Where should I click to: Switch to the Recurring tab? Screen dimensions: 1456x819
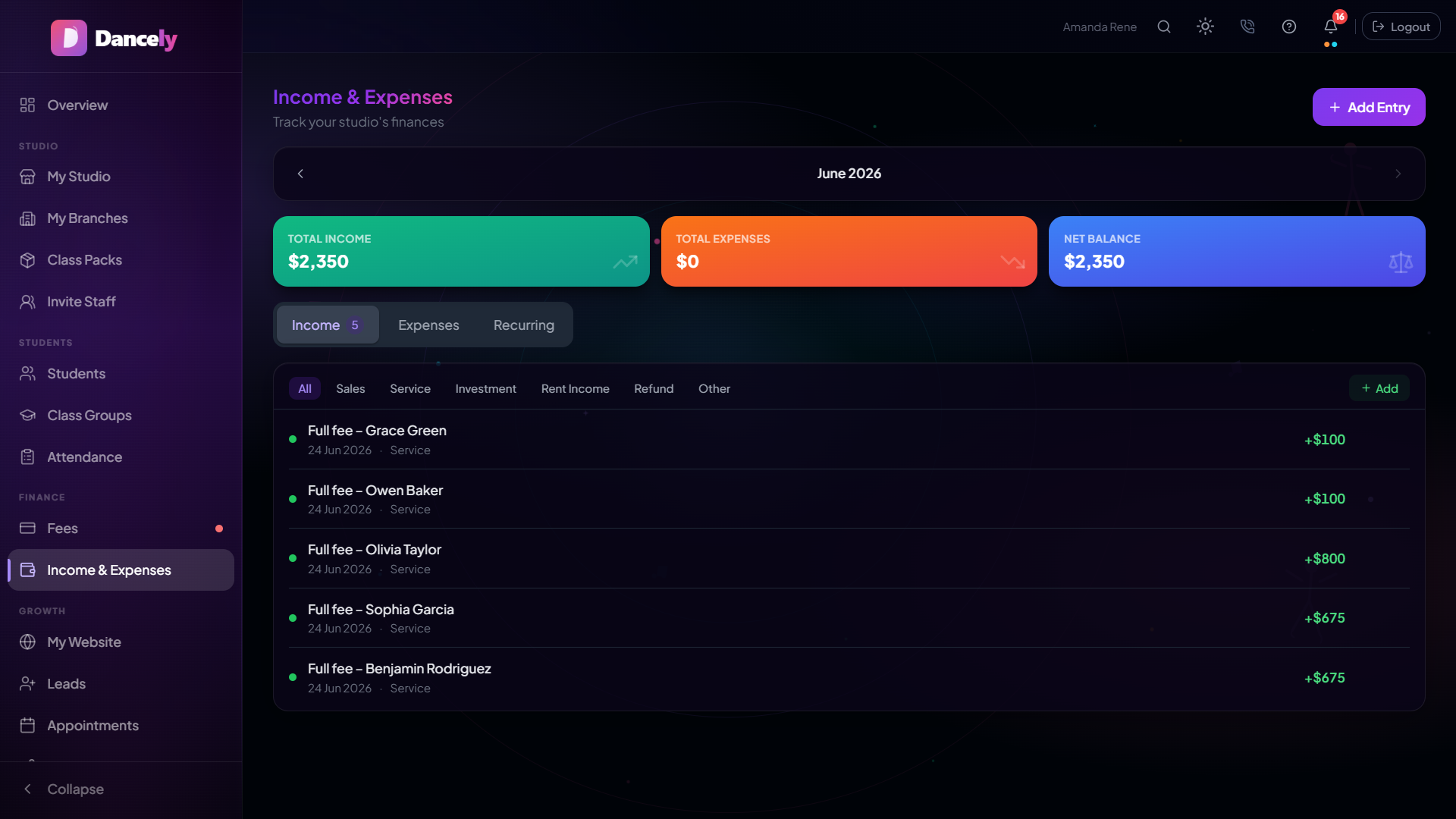coord(523,325)
